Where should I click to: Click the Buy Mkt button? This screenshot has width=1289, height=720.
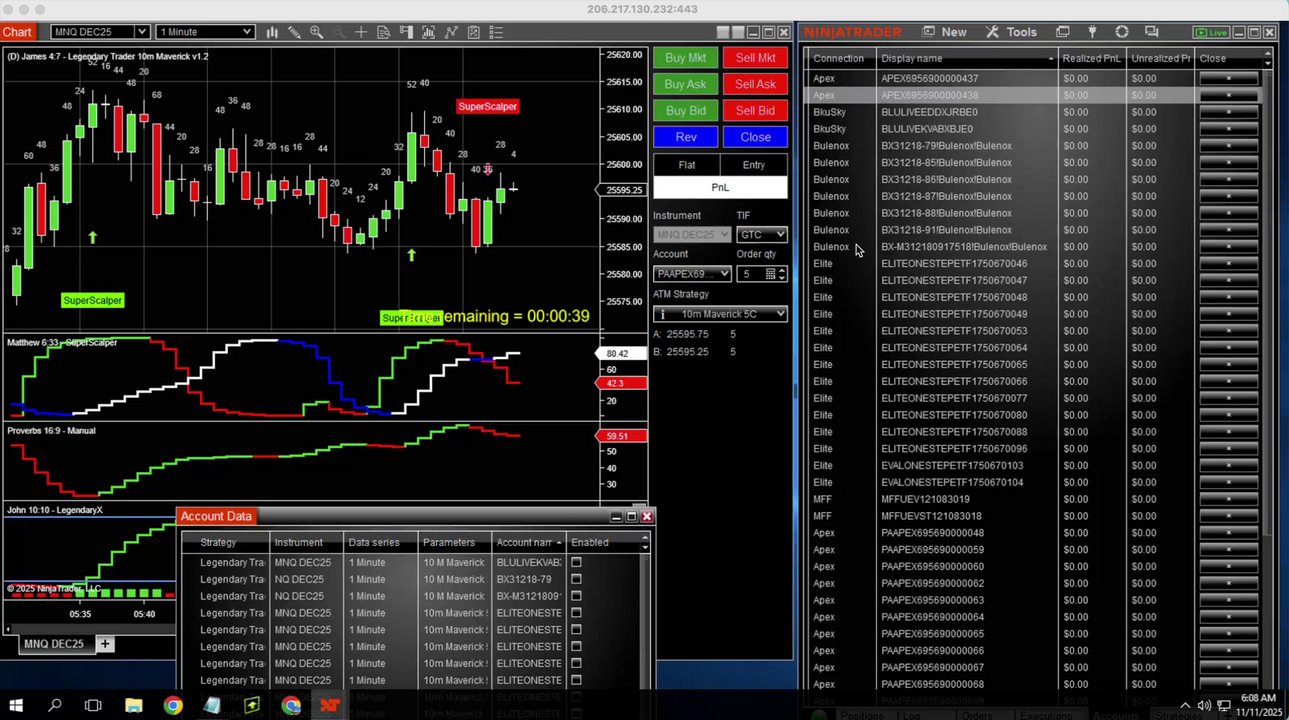coord(685,58)
